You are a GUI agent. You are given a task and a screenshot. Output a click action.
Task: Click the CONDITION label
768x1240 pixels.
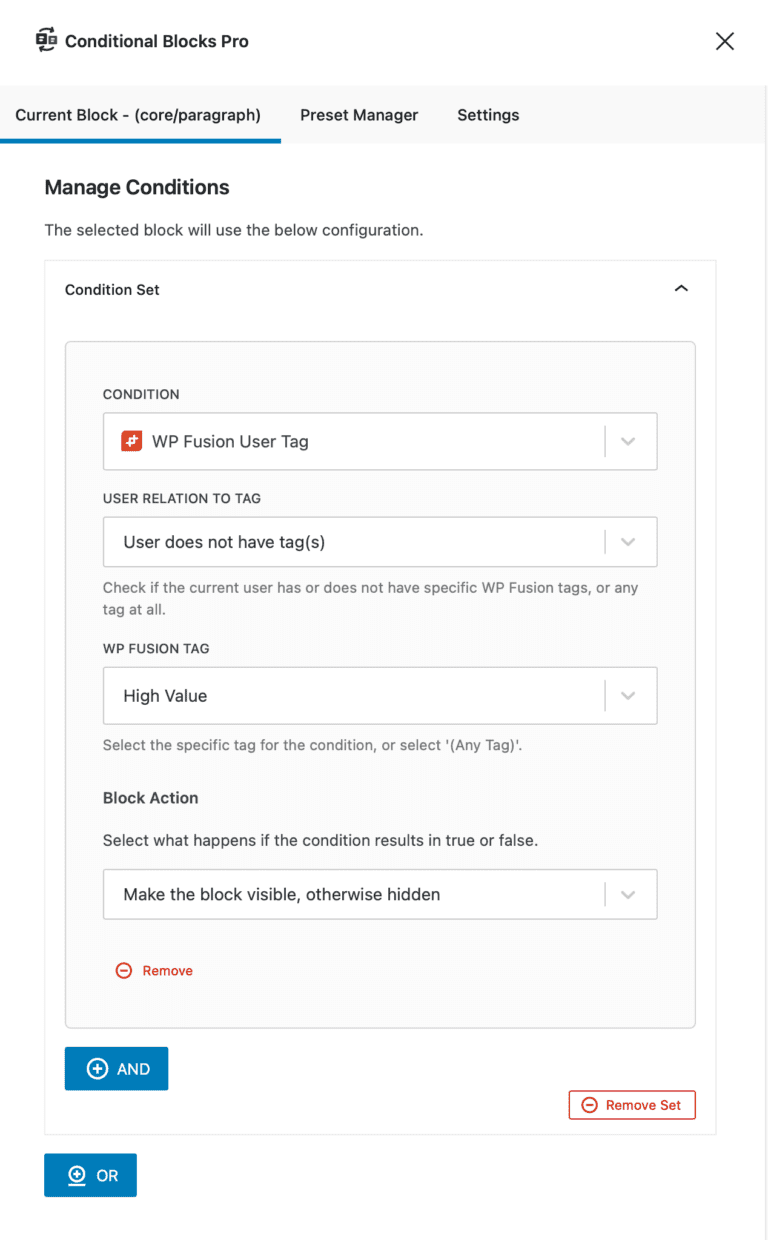141,394
